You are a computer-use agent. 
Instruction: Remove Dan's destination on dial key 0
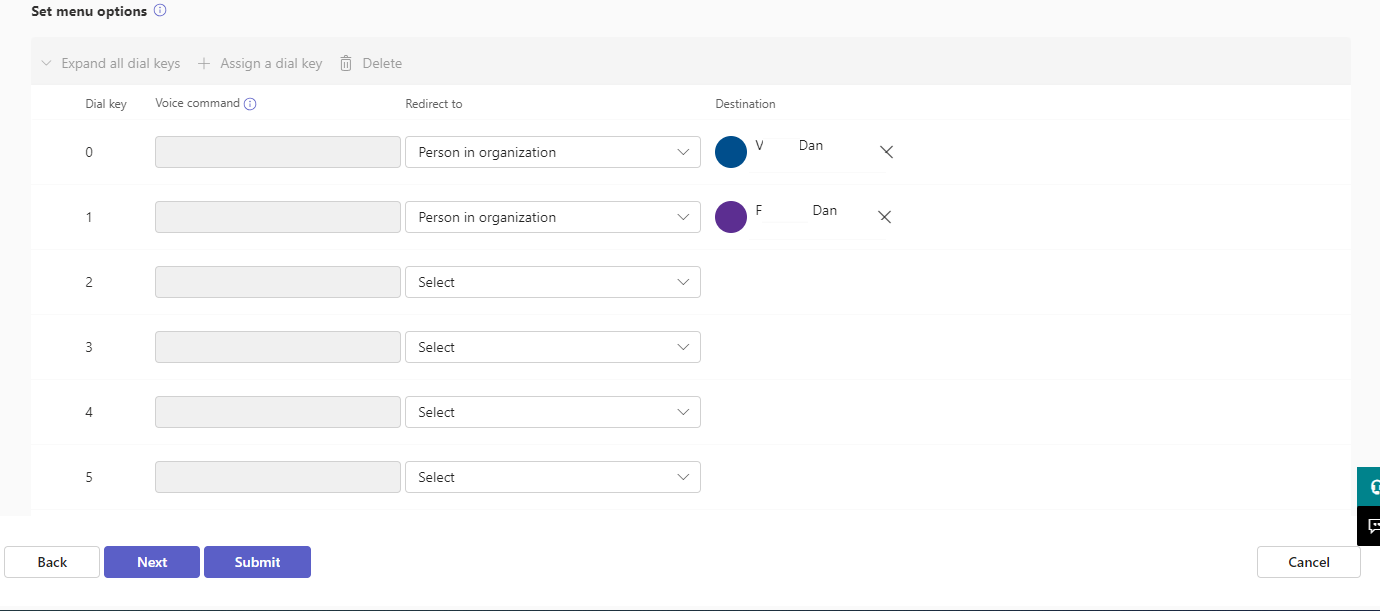886,151
